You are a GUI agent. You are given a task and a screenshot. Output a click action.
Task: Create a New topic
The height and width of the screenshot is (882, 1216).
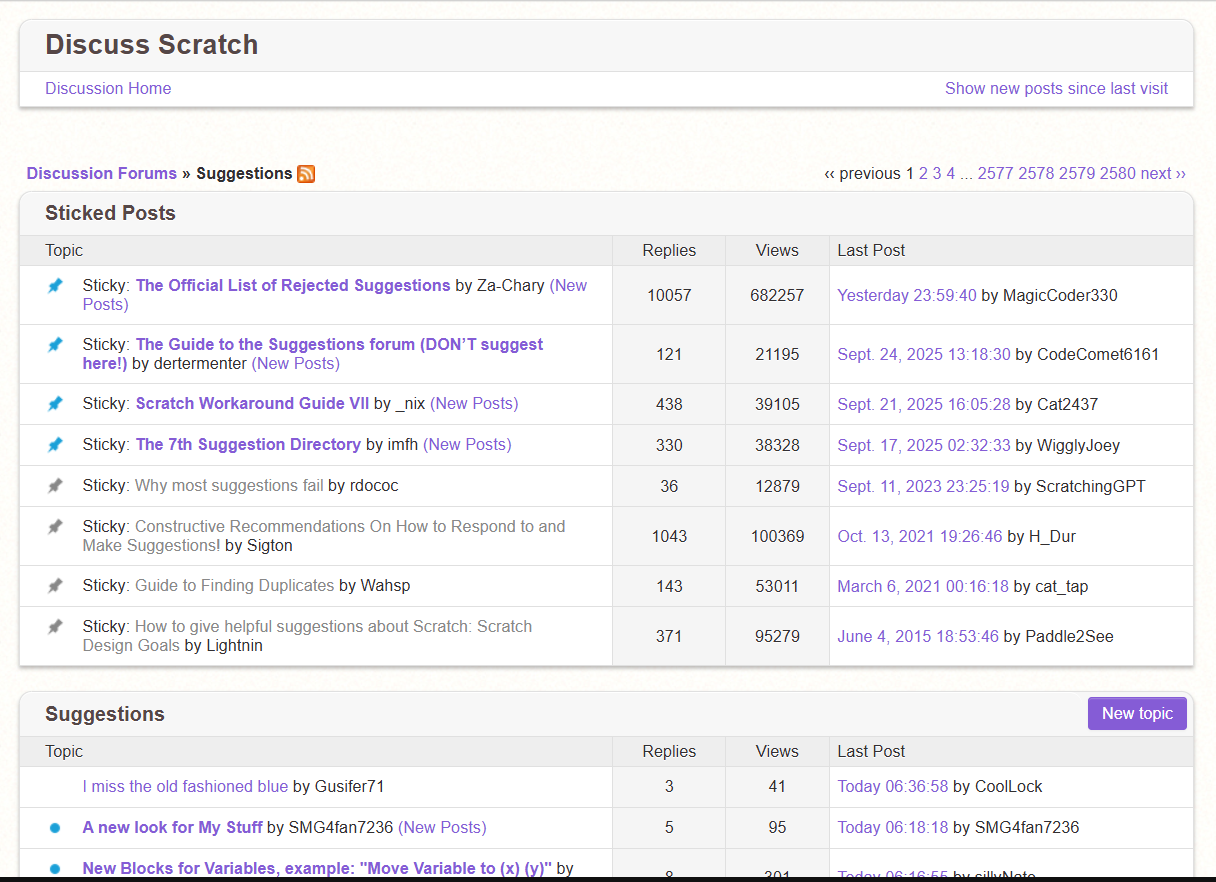click(1137, 713)
